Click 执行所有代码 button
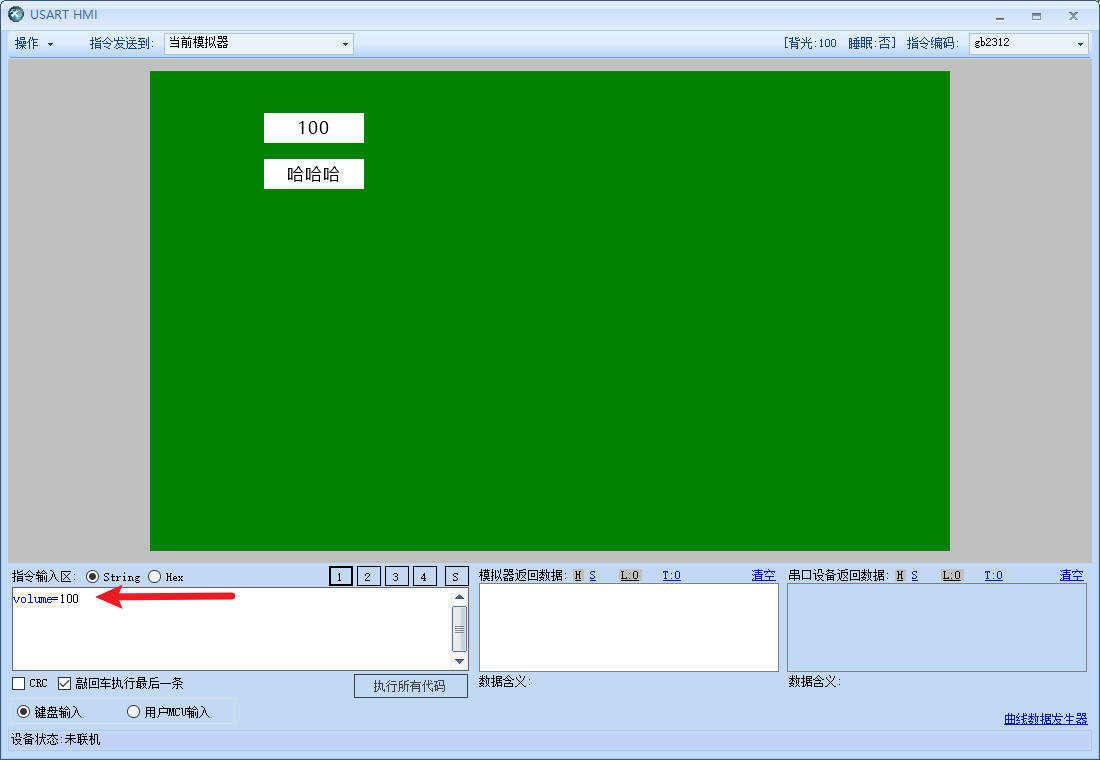Screen dimensions: 1100x760 click(410, 686)
